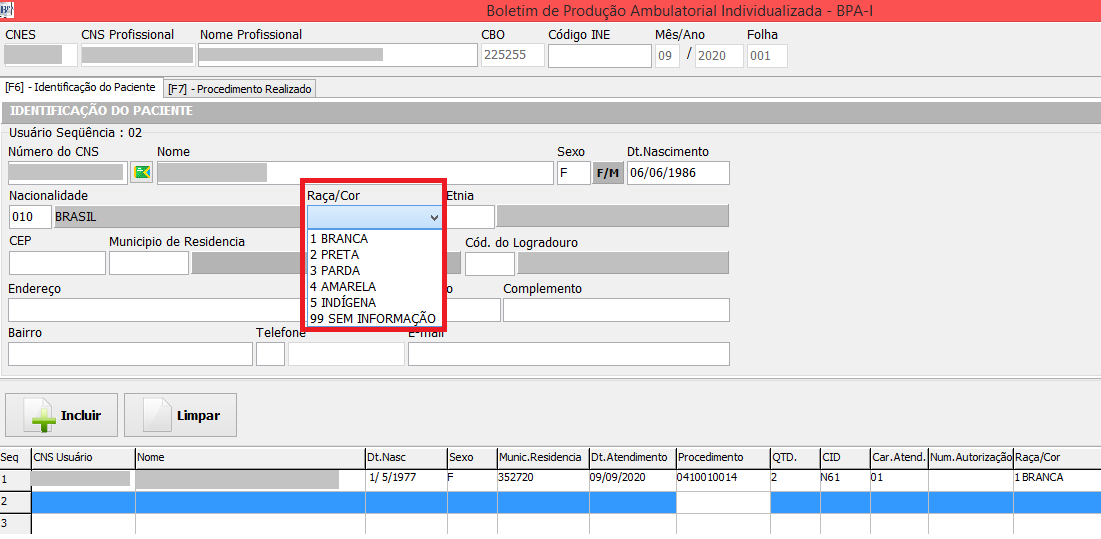Click the F/M sex toggle button

(x=607, y=173)
